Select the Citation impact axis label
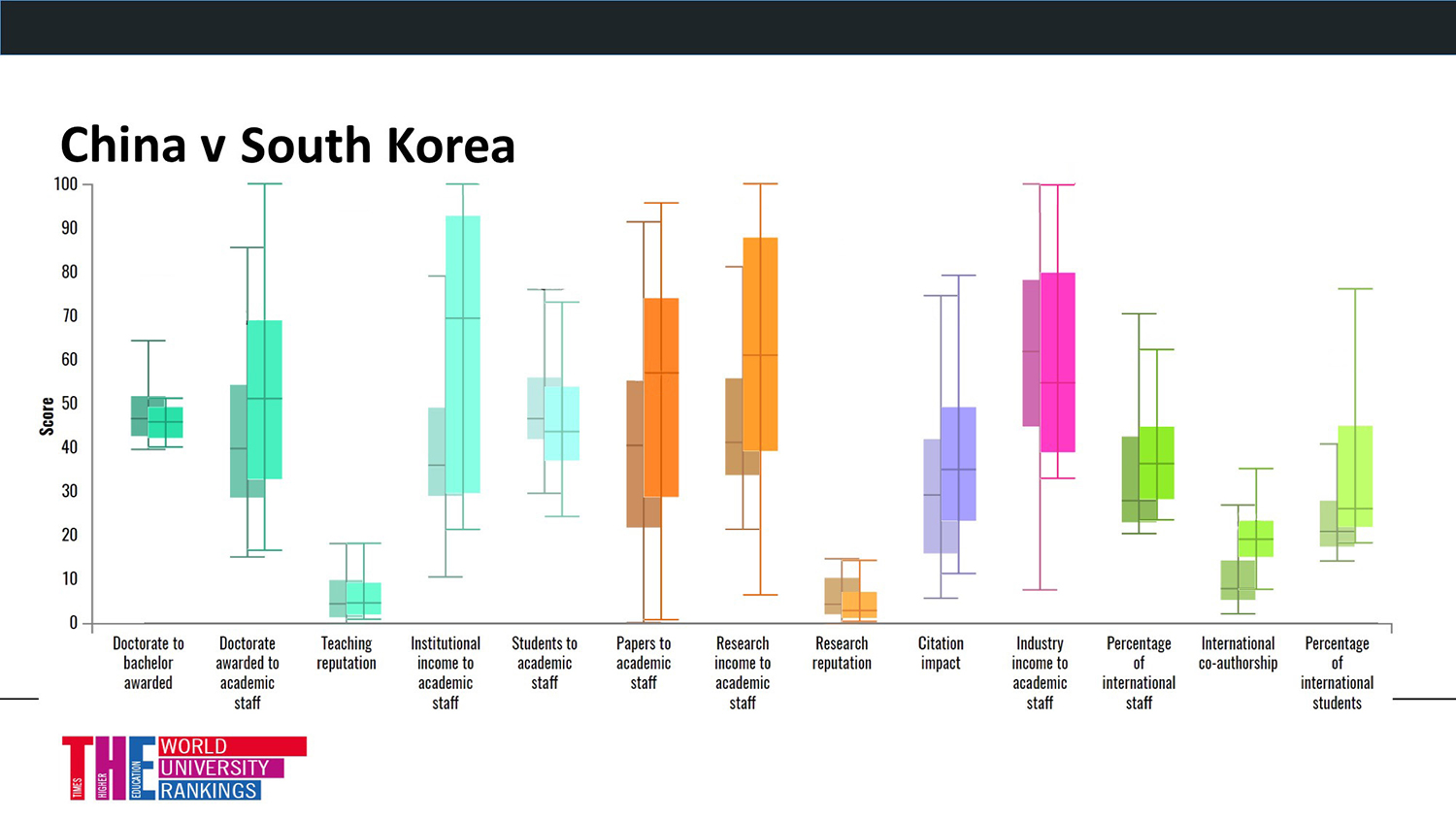The height and width of the screenshot is (819, 1456). (940, 653)
